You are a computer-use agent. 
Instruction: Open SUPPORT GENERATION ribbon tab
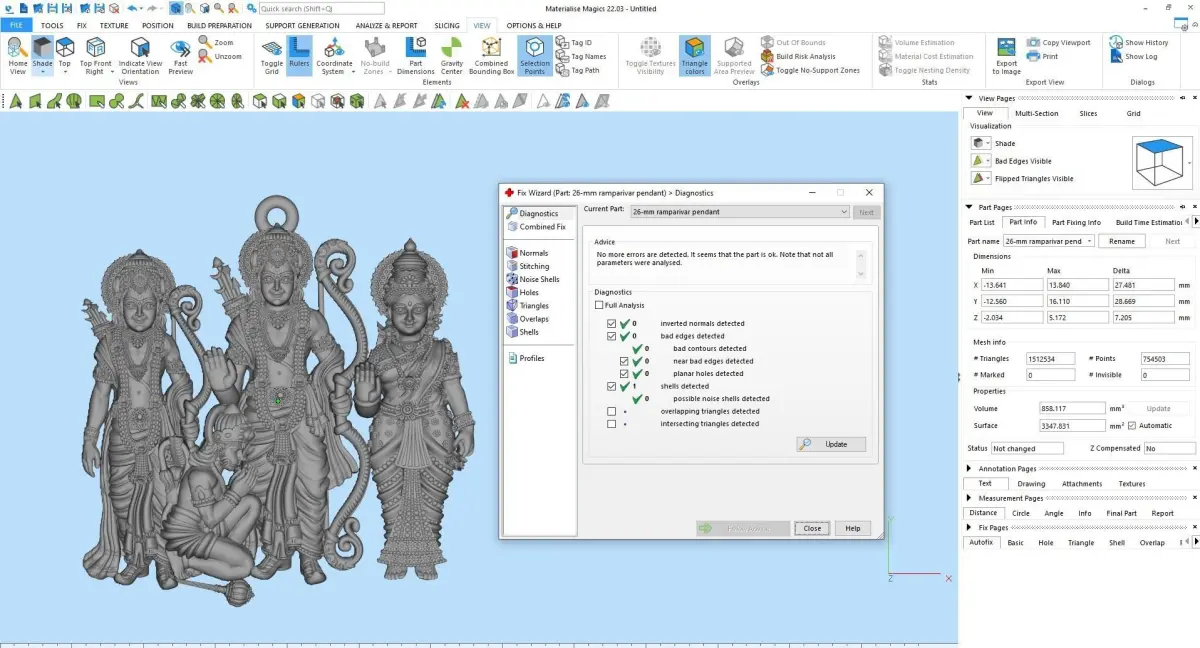coord(302,25)
